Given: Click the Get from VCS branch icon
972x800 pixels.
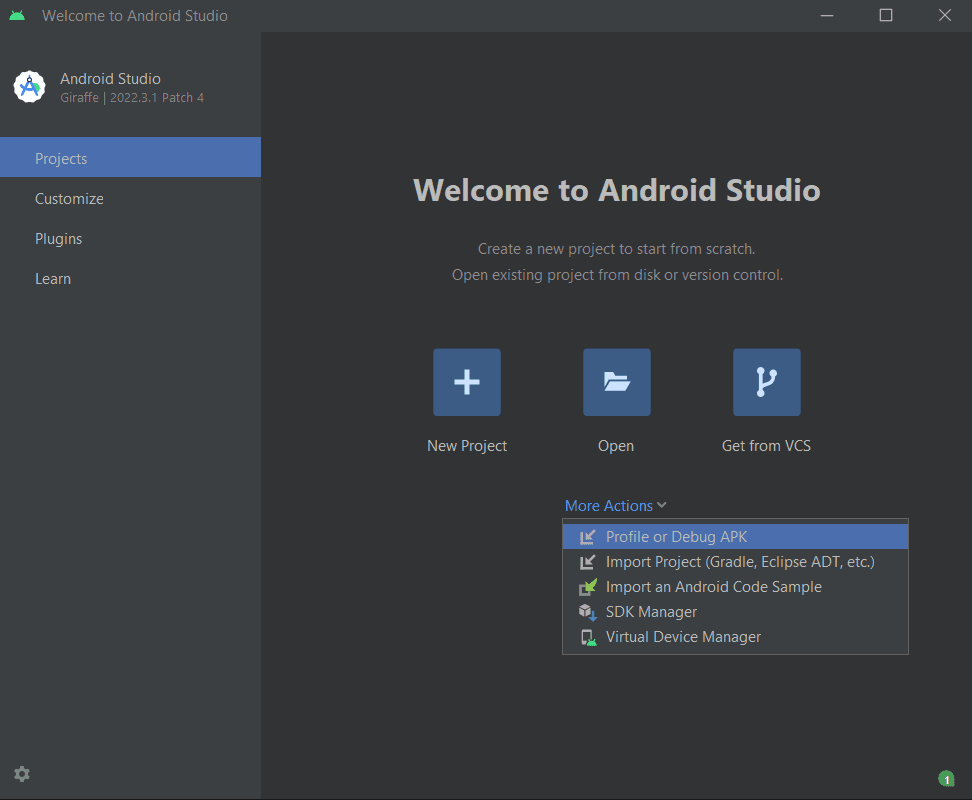Looking at the screenshot, I should click(x=767, y=382).
